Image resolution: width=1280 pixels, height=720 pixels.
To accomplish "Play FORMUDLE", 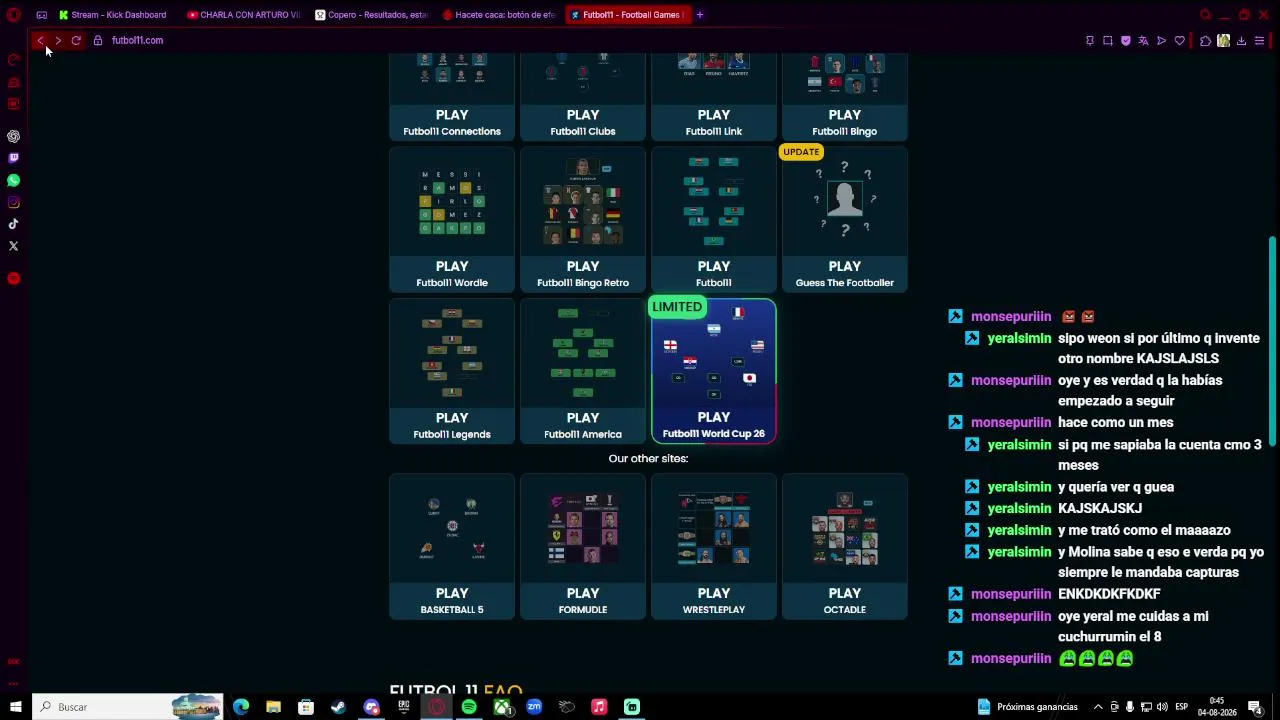I will point(583,547).
